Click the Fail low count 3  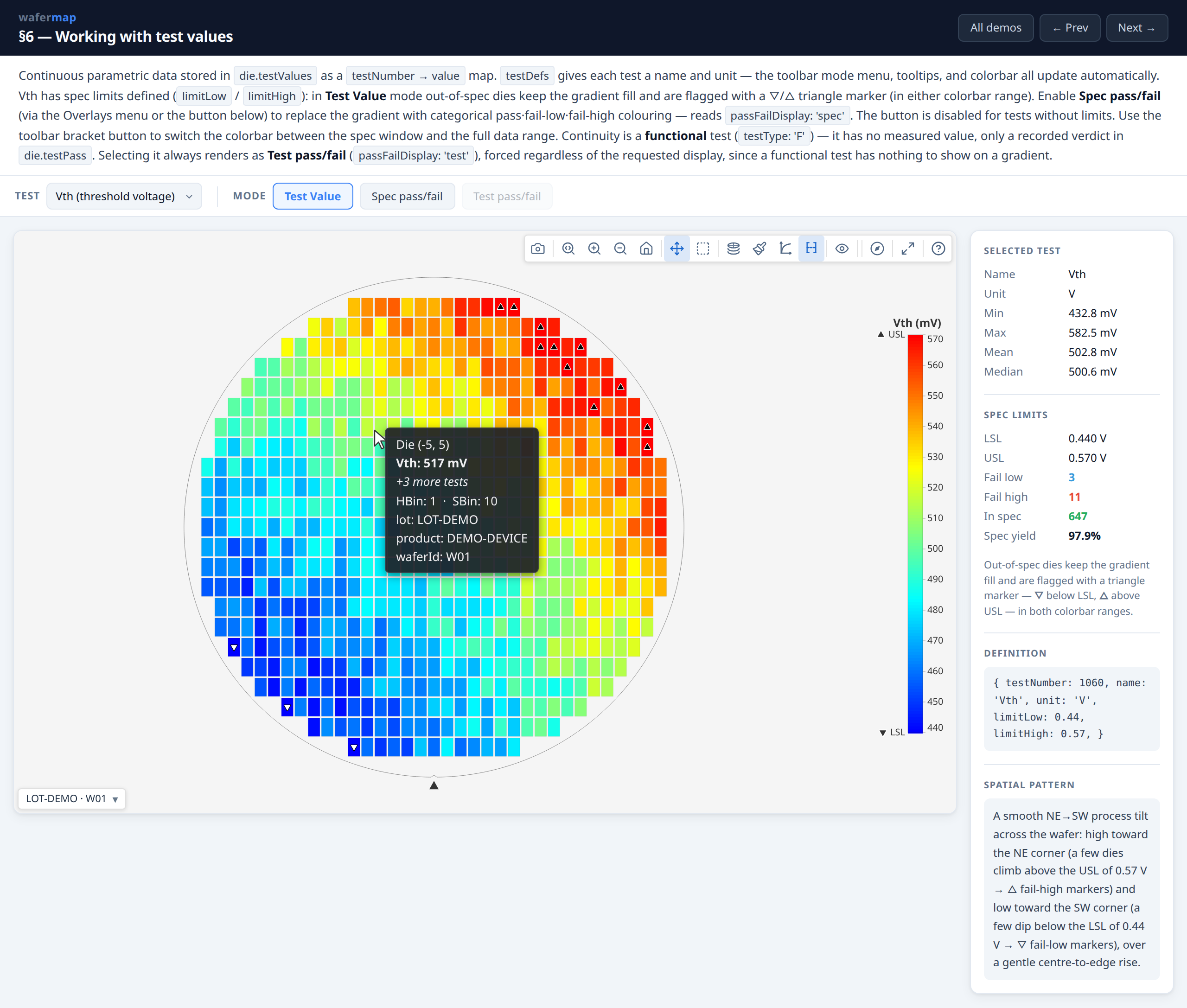coord(1072,477)
